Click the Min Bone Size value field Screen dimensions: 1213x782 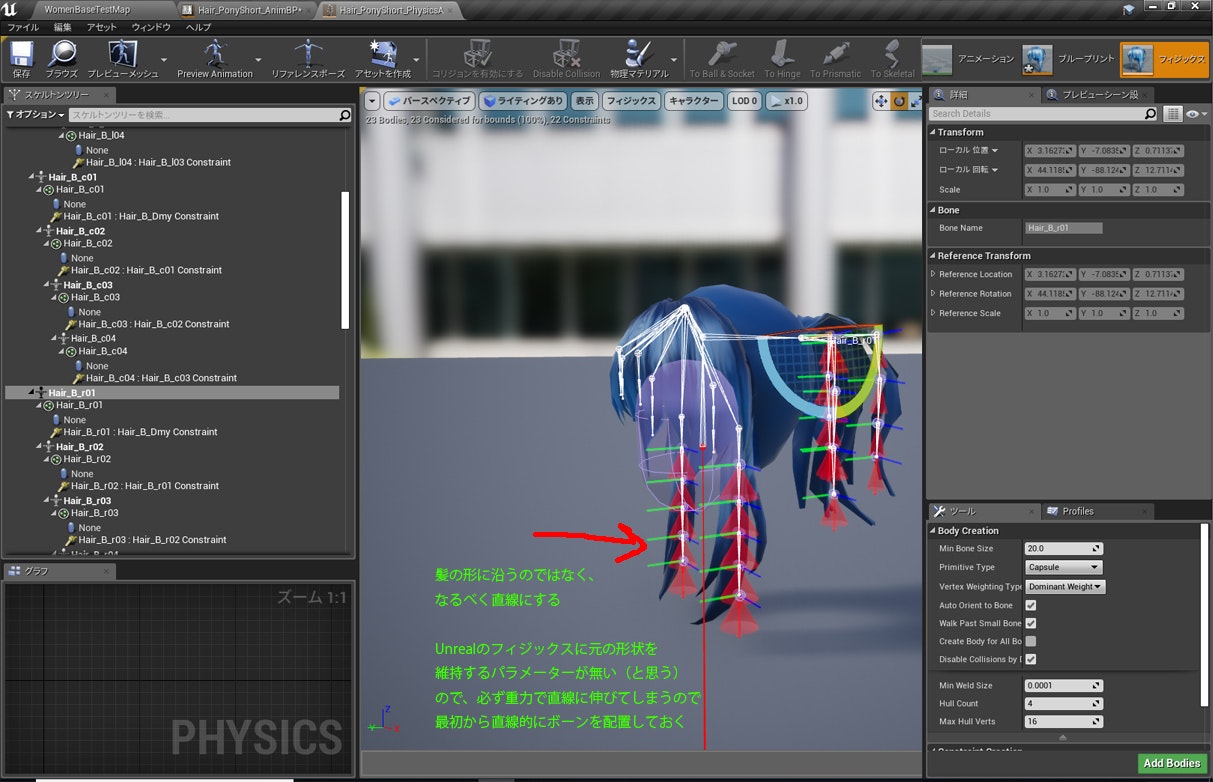pyautogui.click(x=1063, y=548)
